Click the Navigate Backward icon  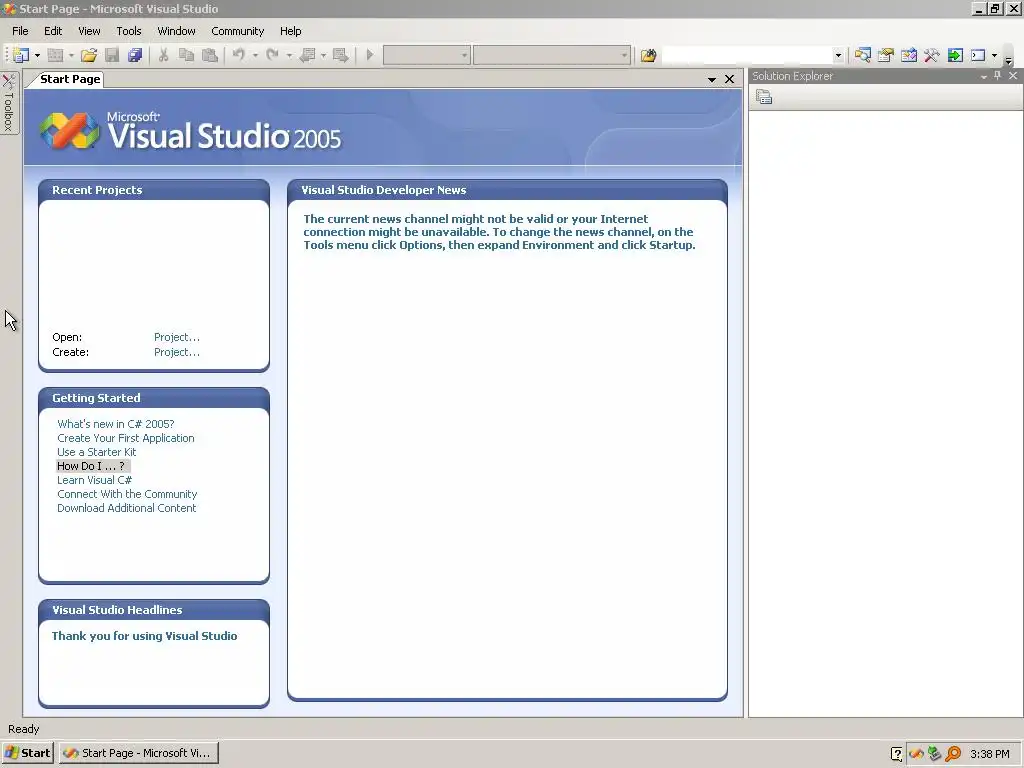point(307,56)
